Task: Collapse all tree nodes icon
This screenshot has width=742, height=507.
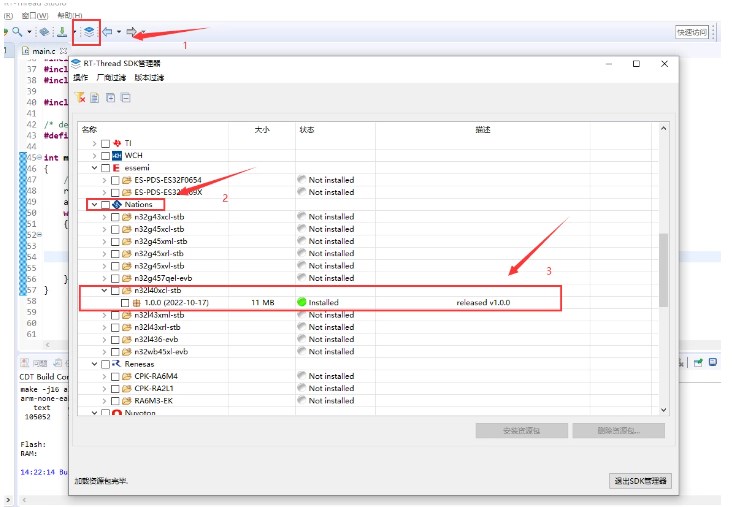Action: click(125, 98)
